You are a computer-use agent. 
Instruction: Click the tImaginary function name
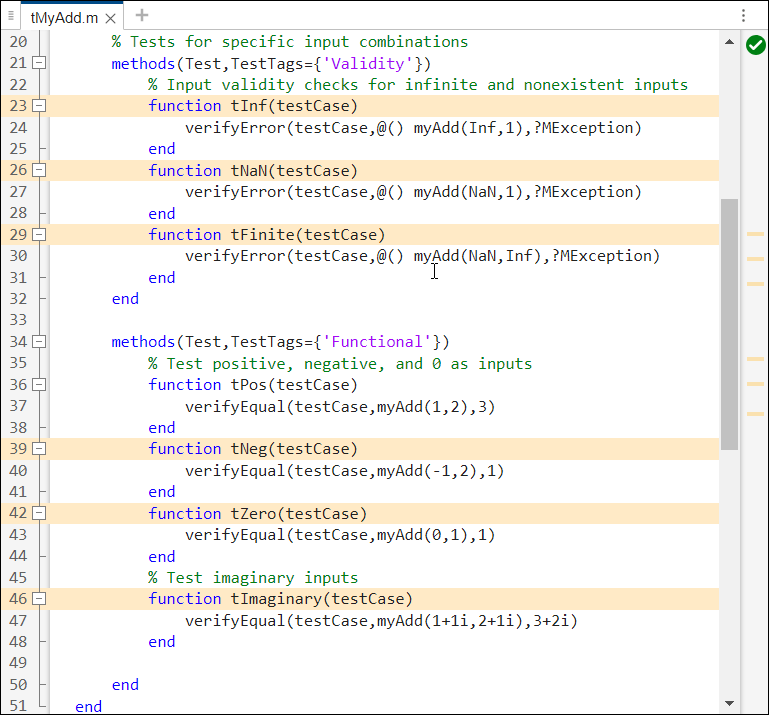[x=276, y=599]
